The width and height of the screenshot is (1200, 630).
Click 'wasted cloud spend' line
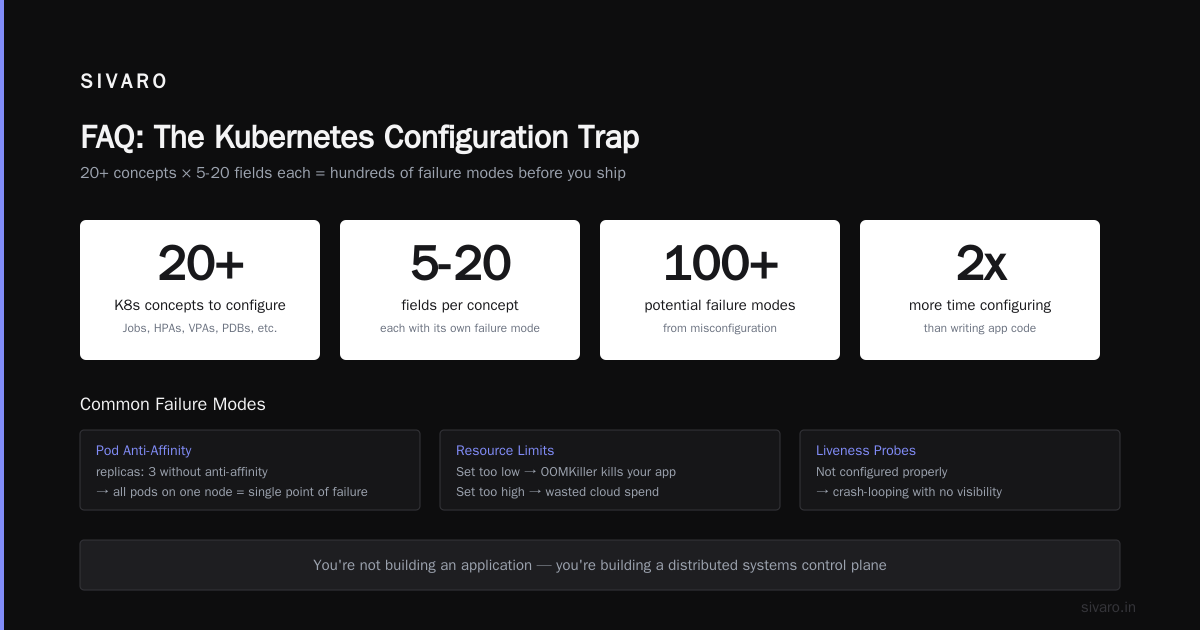pos(558,492)
